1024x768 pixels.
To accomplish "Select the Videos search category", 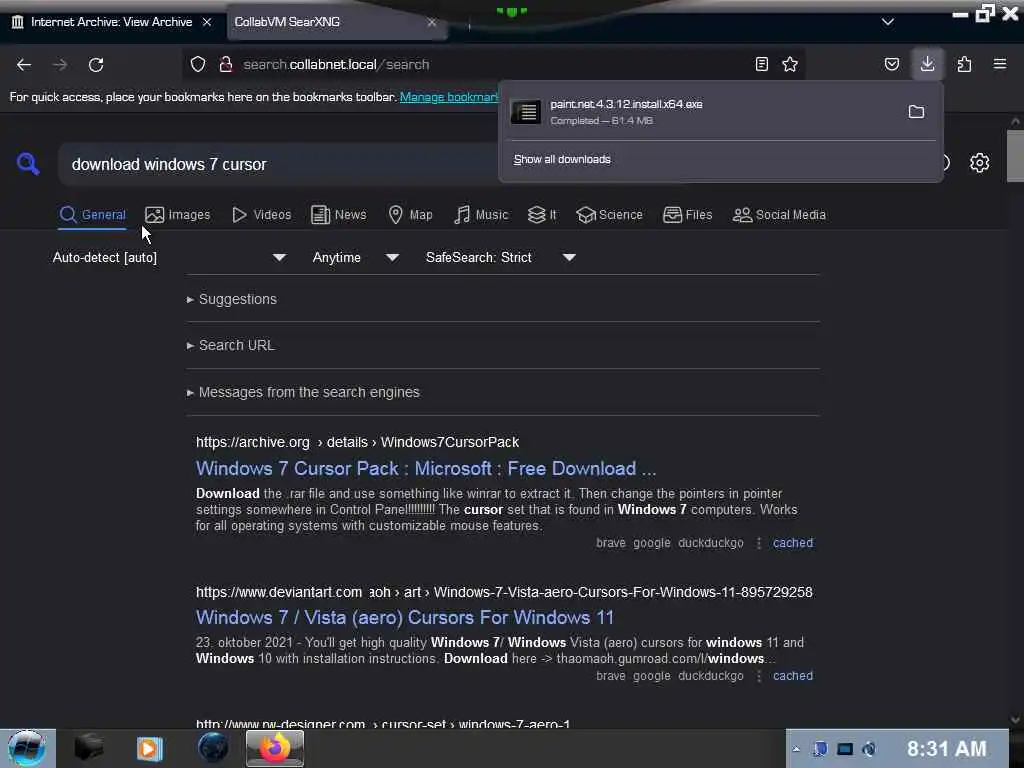I will [x=262, y=215].
